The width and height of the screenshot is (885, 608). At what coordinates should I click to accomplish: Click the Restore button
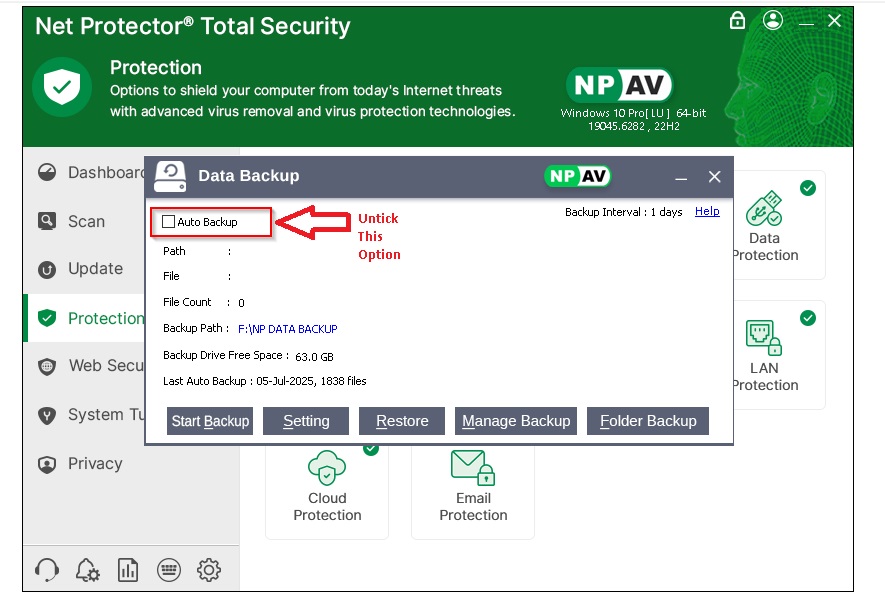pos(402,421)
